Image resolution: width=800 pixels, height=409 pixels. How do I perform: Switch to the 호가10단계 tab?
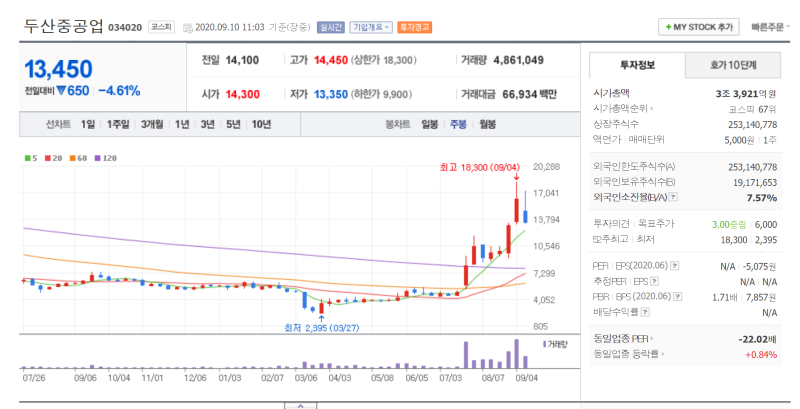(733, 65)
